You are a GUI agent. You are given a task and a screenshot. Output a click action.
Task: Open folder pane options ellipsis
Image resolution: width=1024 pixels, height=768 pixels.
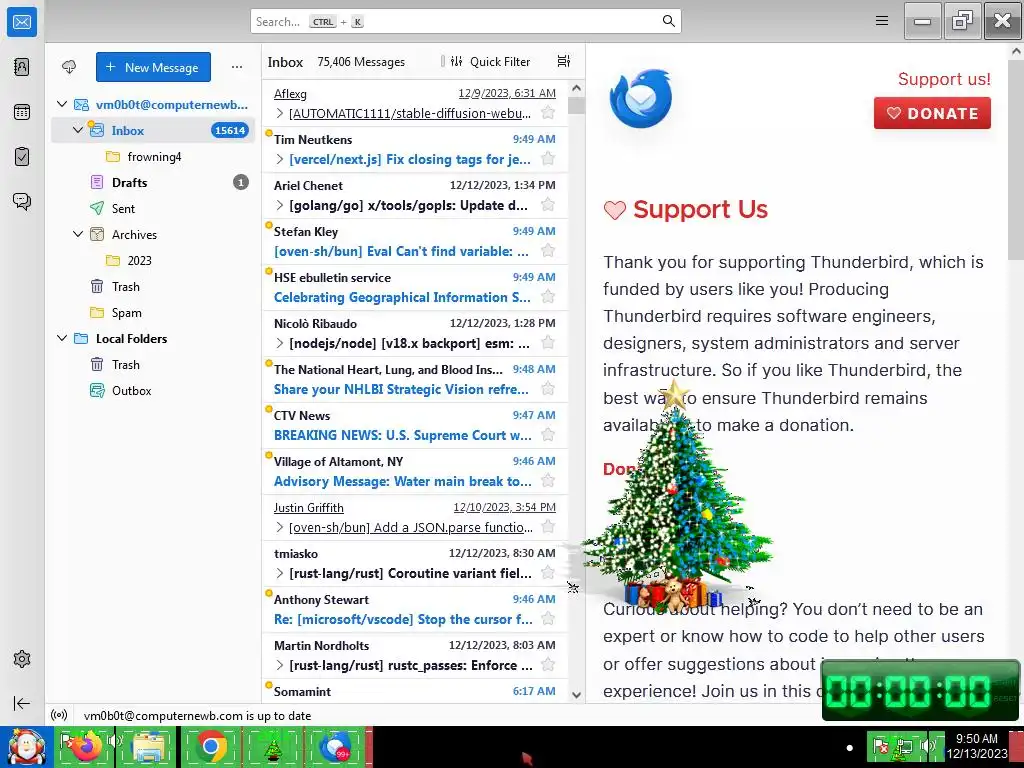[x=236, y=67]
